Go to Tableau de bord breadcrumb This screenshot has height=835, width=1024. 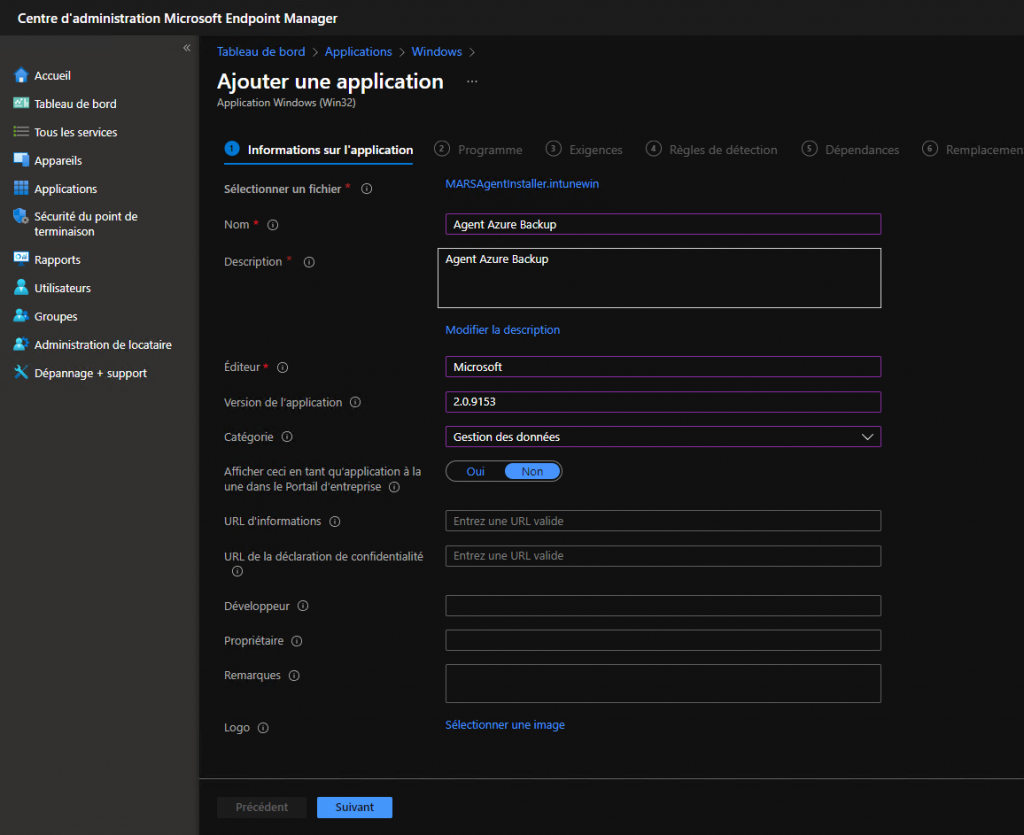[261, 52]
